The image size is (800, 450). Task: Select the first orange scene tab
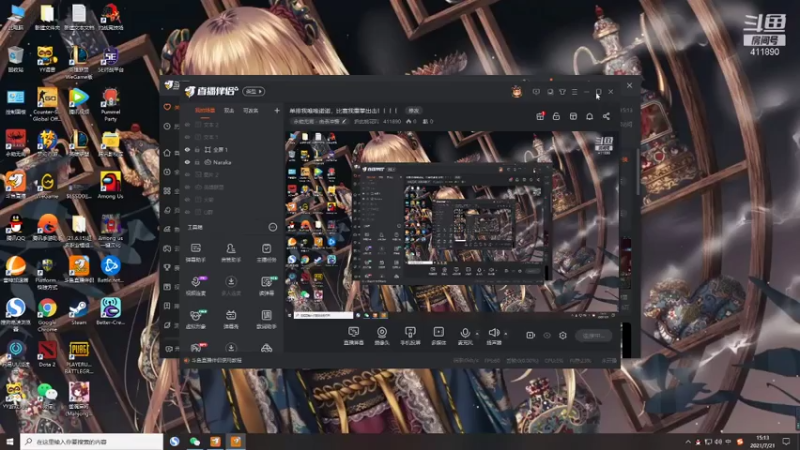click(x=205, y=110)
